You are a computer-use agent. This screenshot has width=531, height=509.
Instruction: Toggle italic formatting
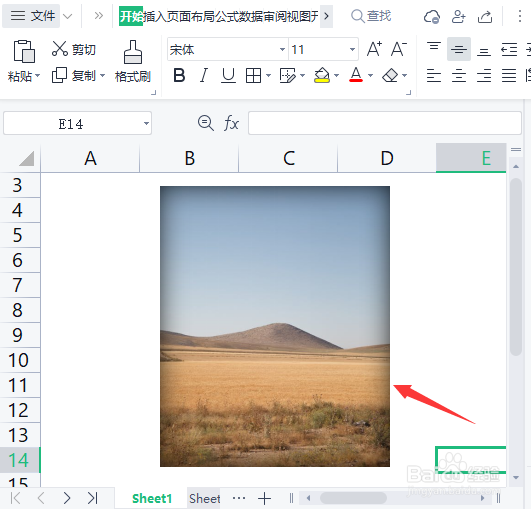(204, 75)
